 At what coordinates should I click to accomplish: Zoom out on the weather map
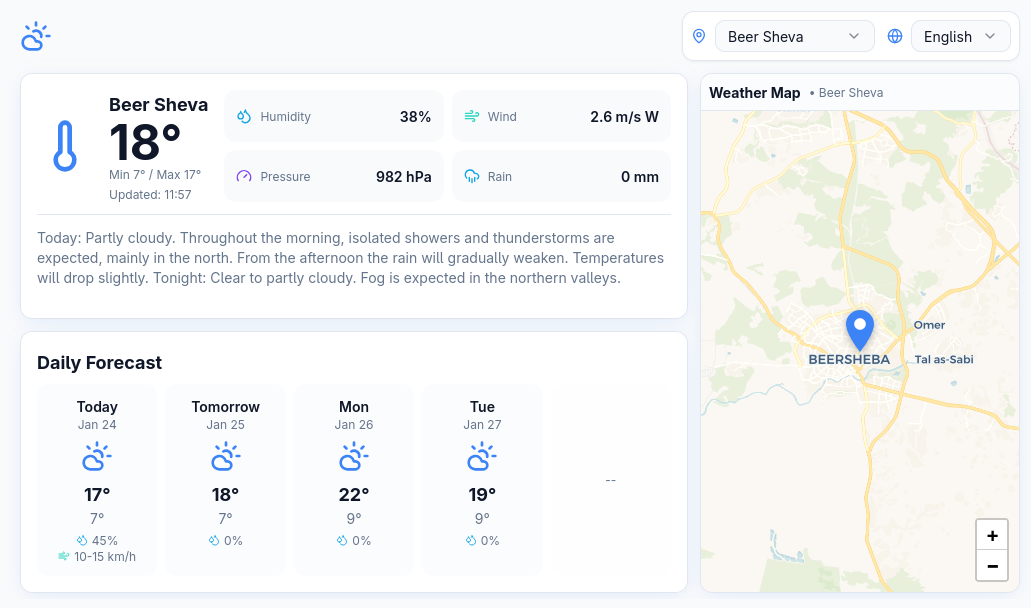(x=992, y=566)
